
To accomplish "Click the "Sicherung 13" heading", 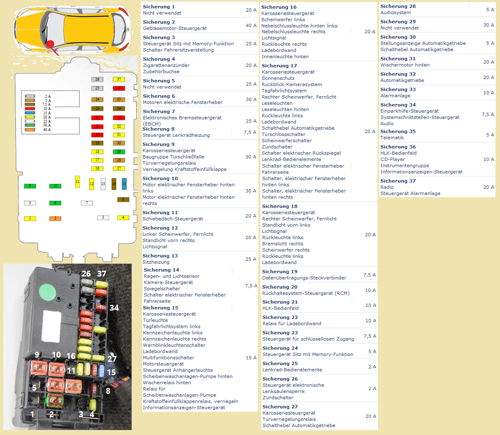I will click(x=160, y=256).
